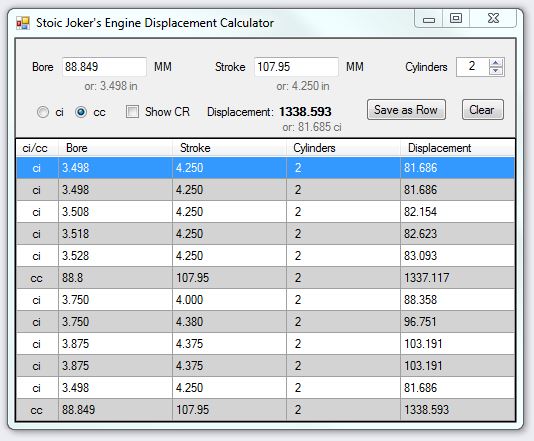Sort by the ci/cc column header
This screenshot has width=534, height=441.
tap(37, 148)
